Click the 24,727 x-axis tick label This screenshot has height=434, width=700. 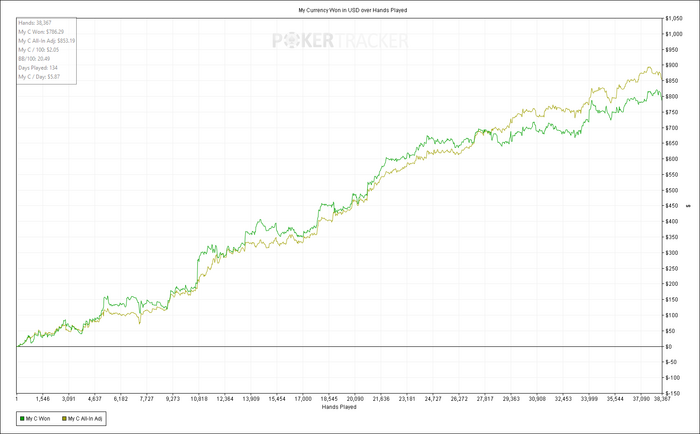(x=433, y=399)
